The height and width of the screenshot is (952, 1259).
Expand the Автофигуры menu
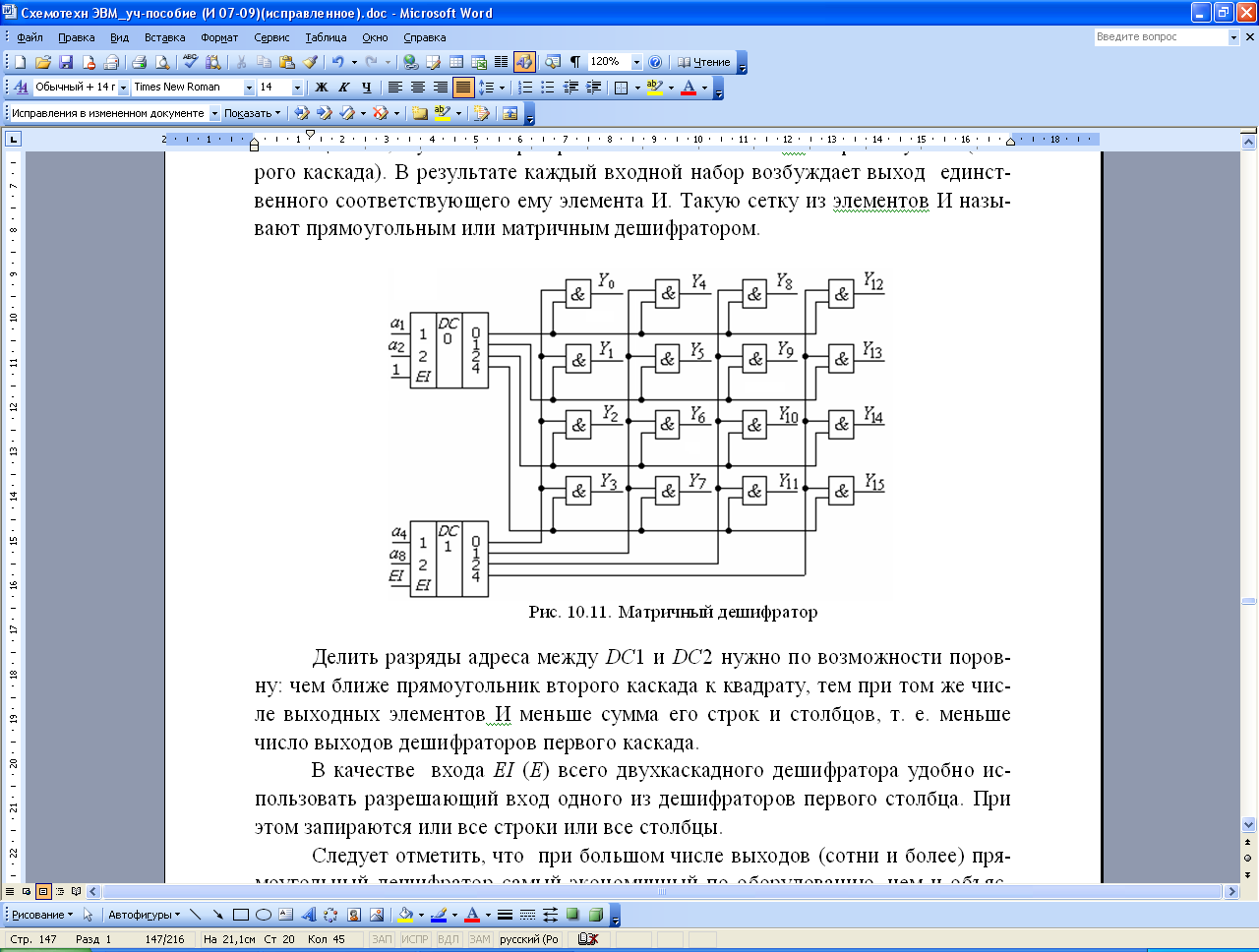145,915
